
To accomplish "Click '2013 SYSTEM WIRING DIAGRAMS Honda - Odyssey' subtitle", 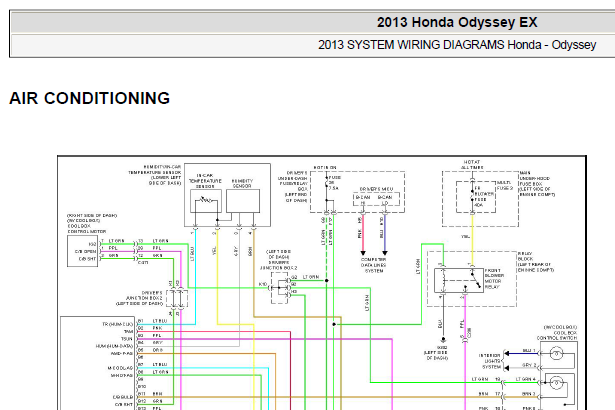I will pos(457,45).
